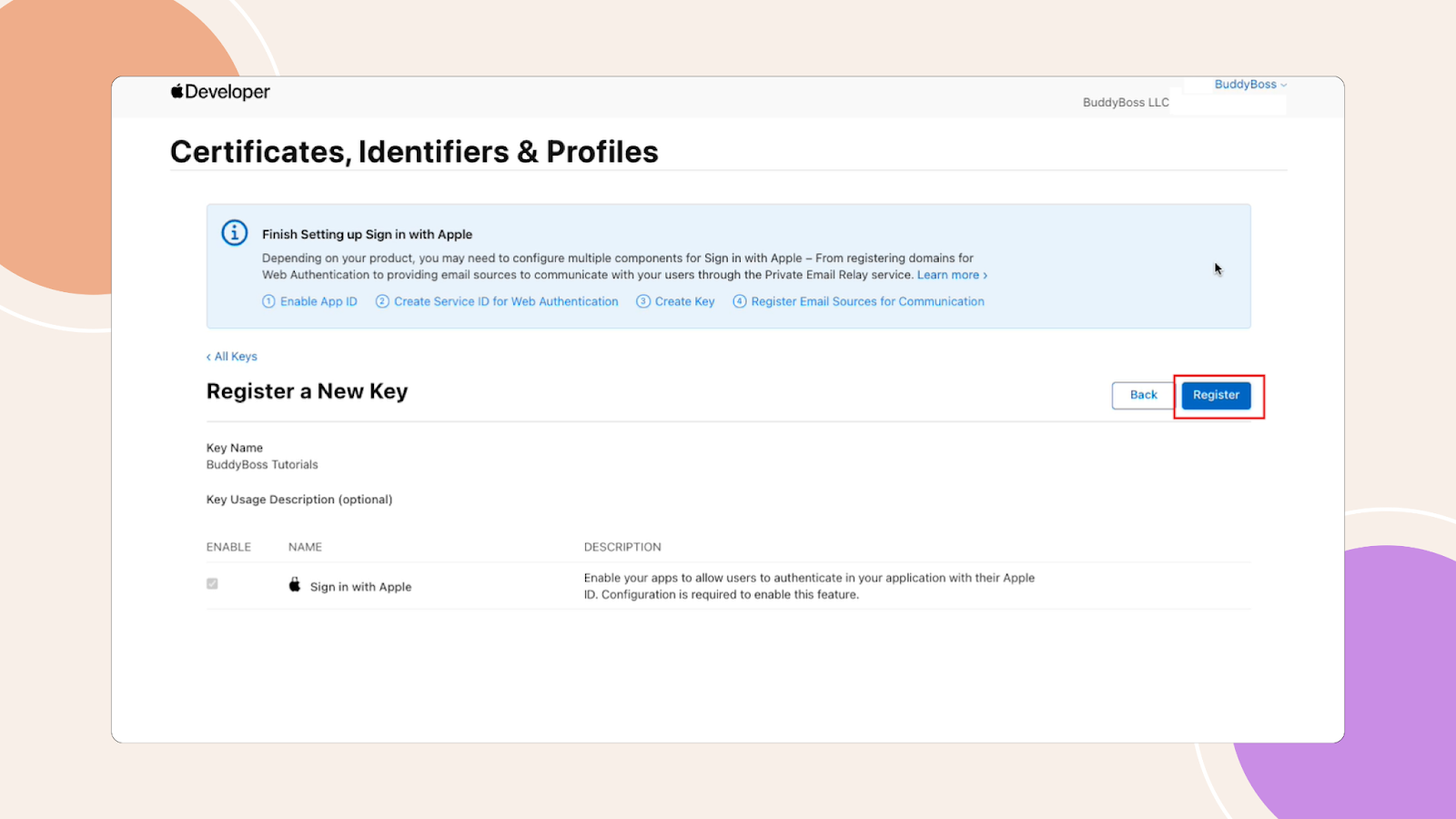Toggle the Sign in with Apple checkbox
1456x819 pixels.
point(212,583)
